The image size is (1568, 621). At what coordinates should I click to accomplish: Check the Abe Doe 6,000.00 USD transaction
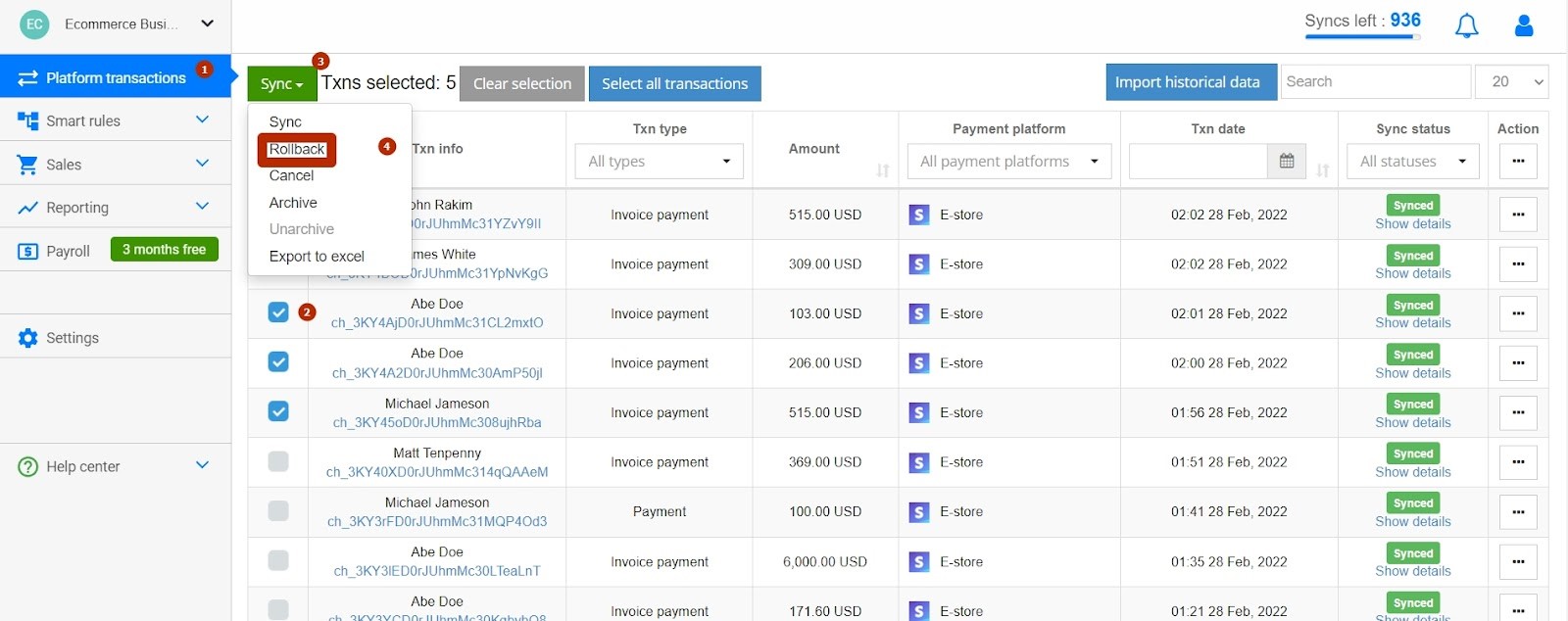278,560
